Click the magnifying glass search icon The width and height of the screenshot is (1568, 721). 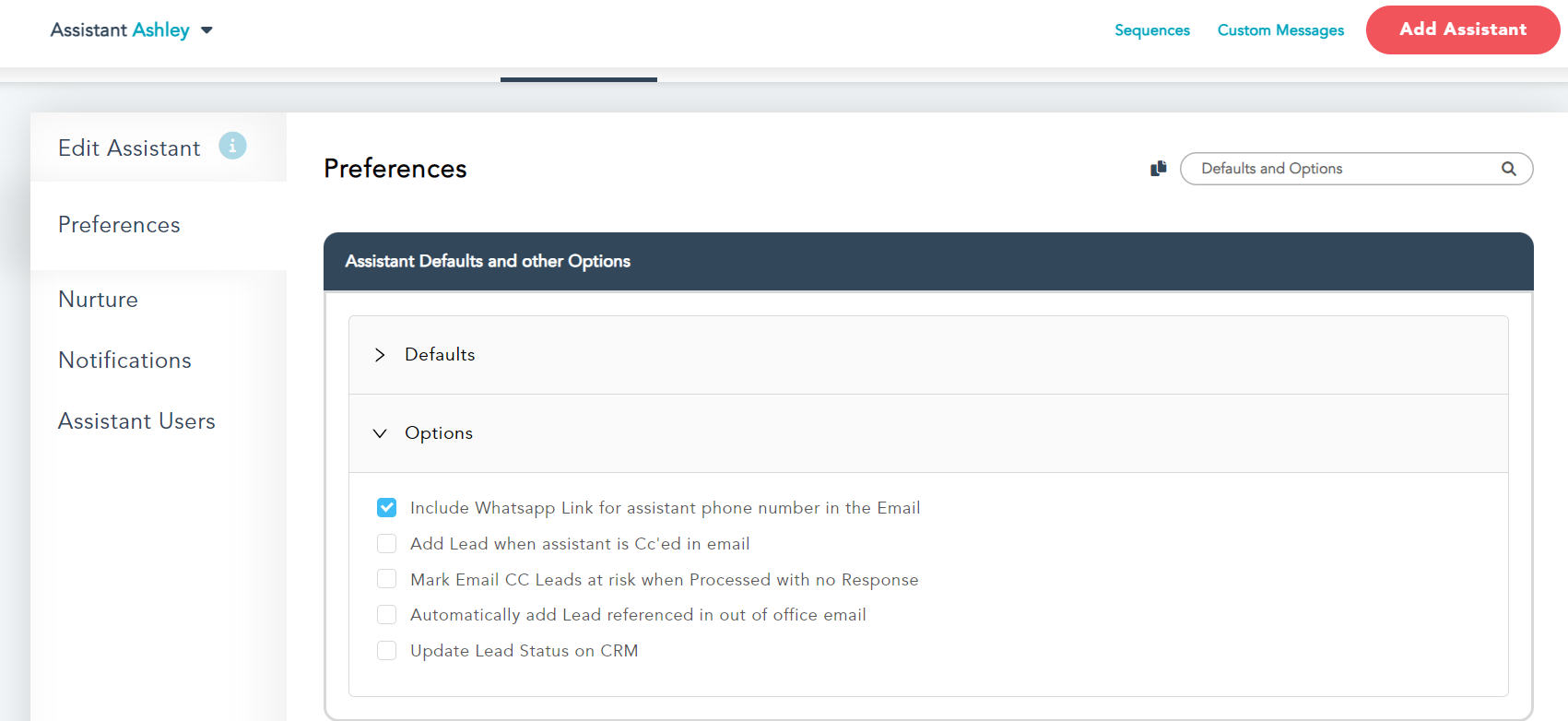click(1508, 169)
